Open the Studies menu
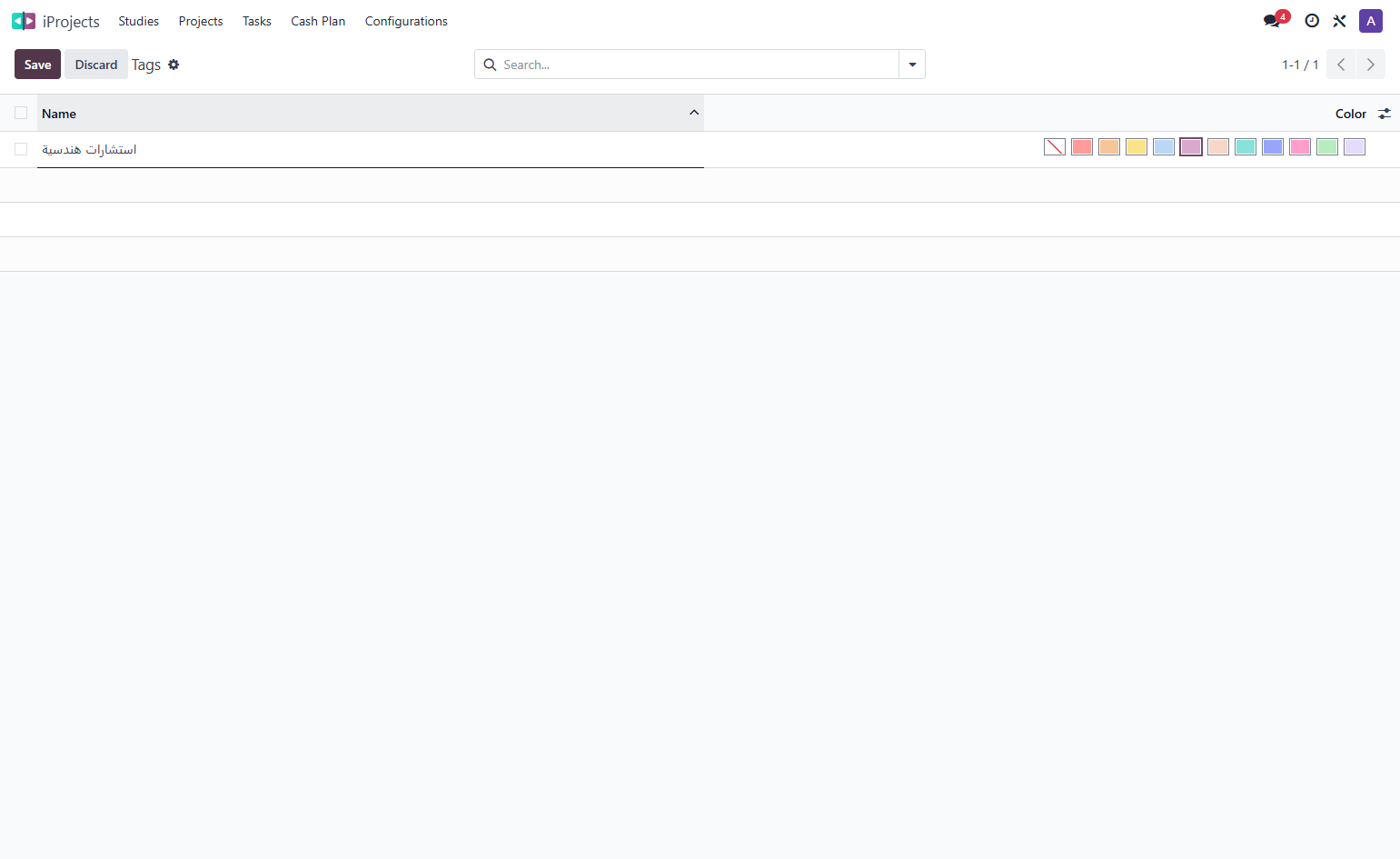The height and width of the screenshot is (859, 1400). (138, 21)
